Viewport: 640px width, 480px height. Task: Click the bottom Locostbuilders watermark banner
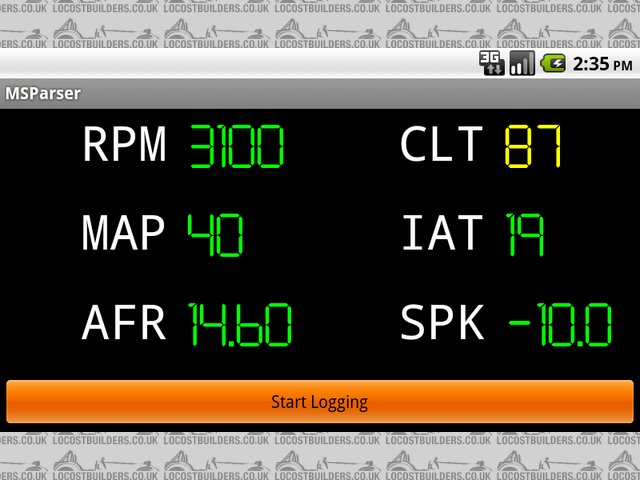click(320, 456)
